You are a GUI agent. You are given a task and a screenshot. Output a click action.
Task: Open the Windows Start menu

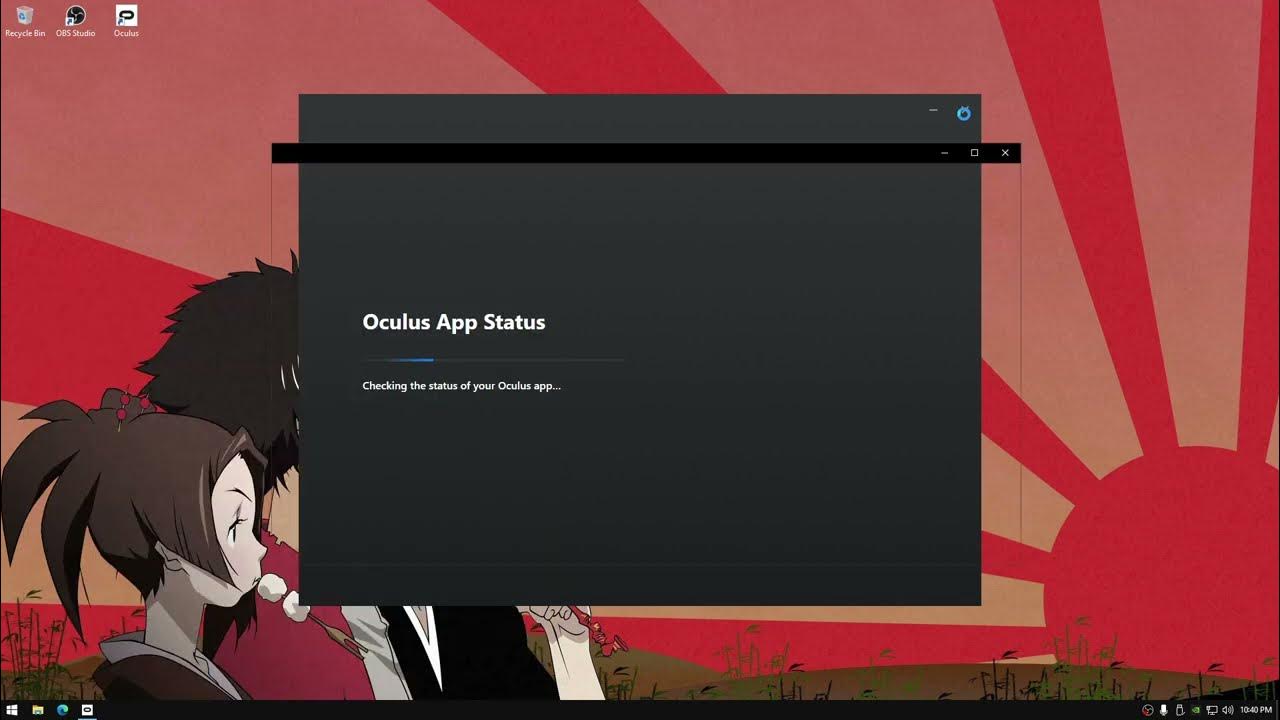[13, 710]
